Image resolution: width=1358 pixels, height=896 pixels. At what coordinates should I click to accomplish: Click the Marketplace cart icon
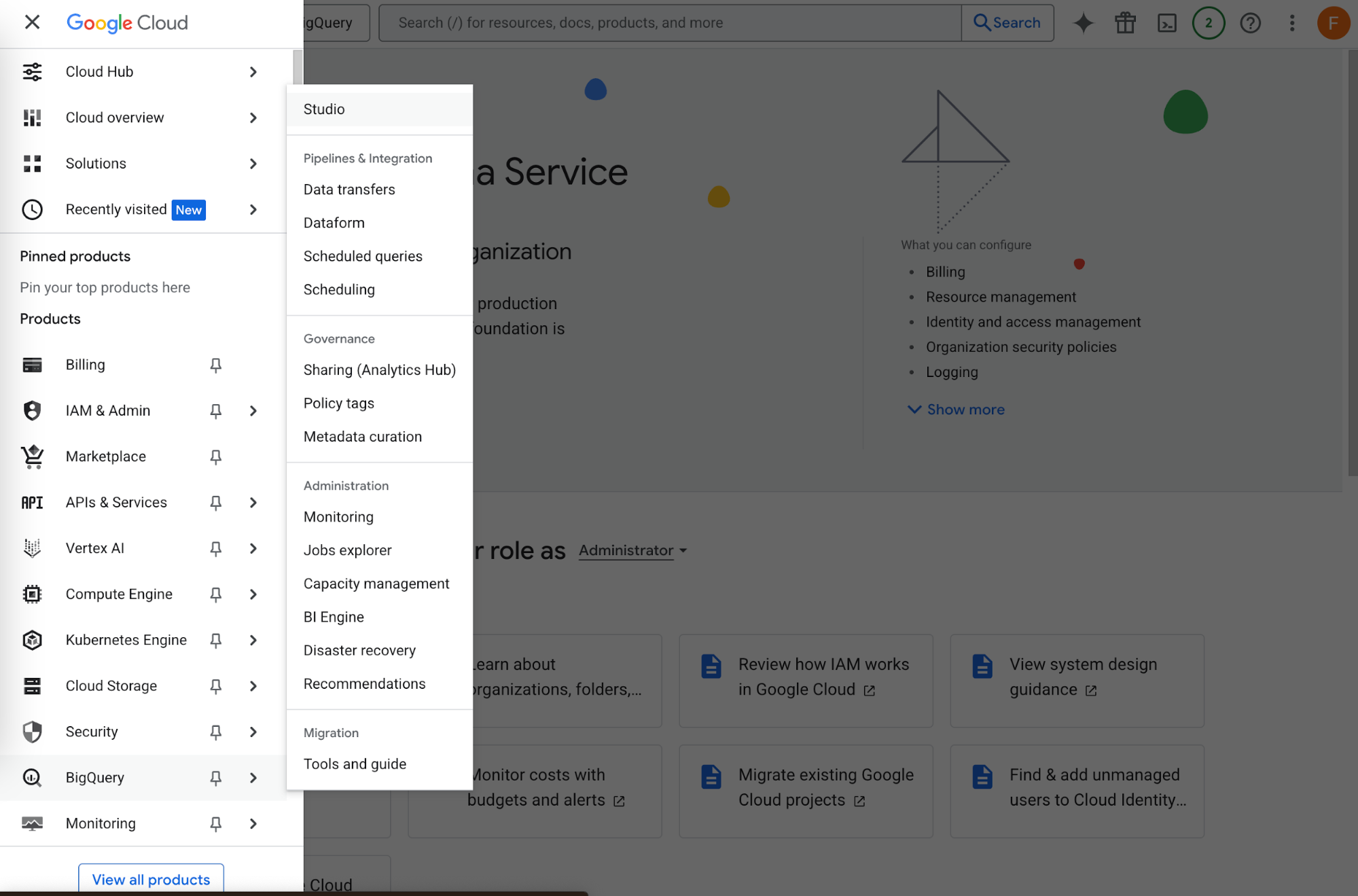tap(32, 456)
